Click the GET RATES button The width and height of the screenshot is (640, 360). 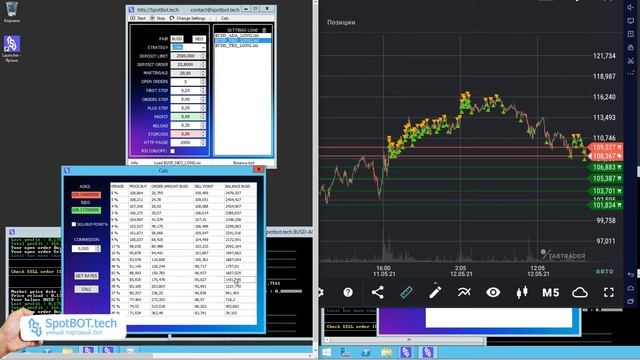coord(86,276)
